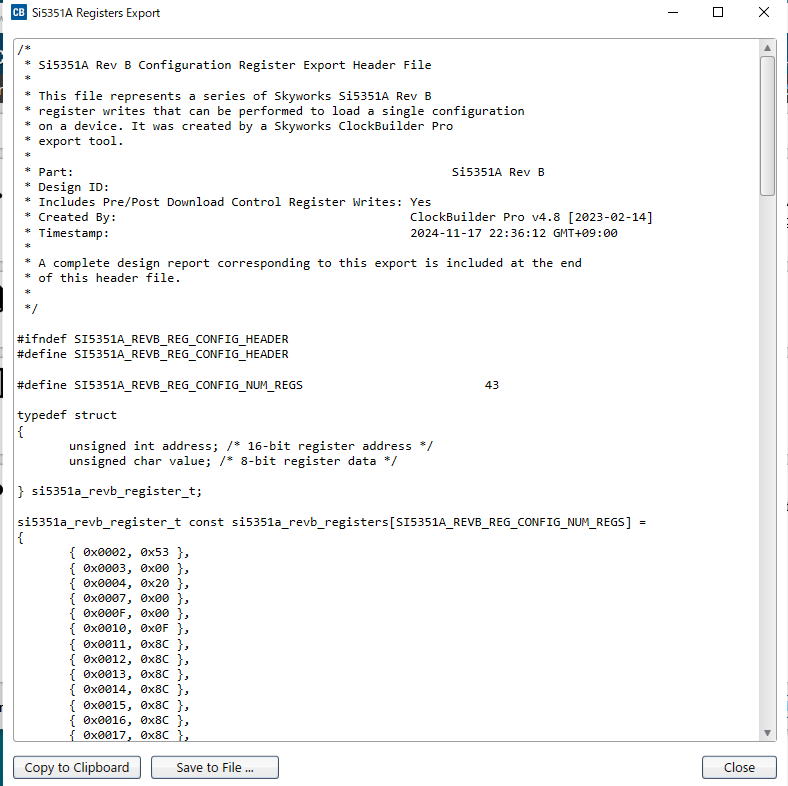Click 'unsigned char value;' line
Image resolution: width=788 pixels, height=786 pixels.
point(140,461)
